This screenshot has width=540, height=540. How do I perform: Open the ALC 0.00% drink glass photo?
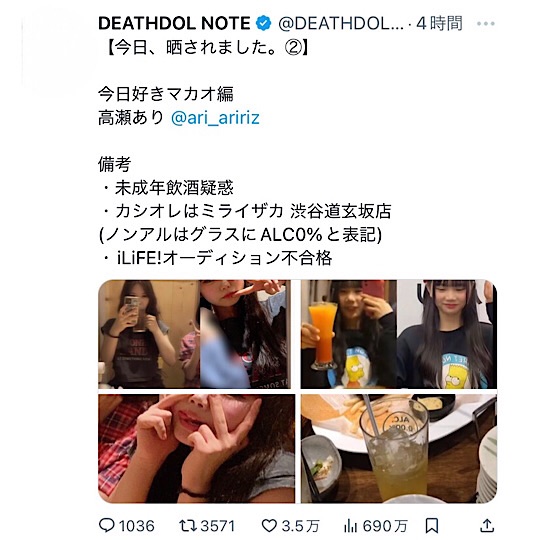pyautogui.click(x=399, y=448)
